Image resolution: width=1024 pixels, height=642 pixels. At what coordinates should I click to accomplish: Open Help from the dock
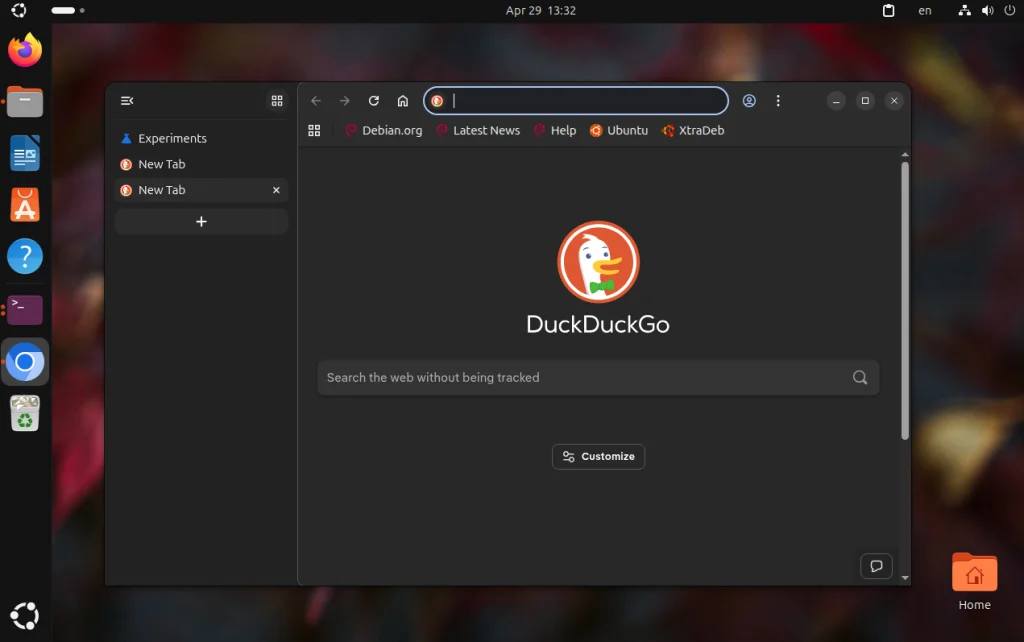[25, 257]
